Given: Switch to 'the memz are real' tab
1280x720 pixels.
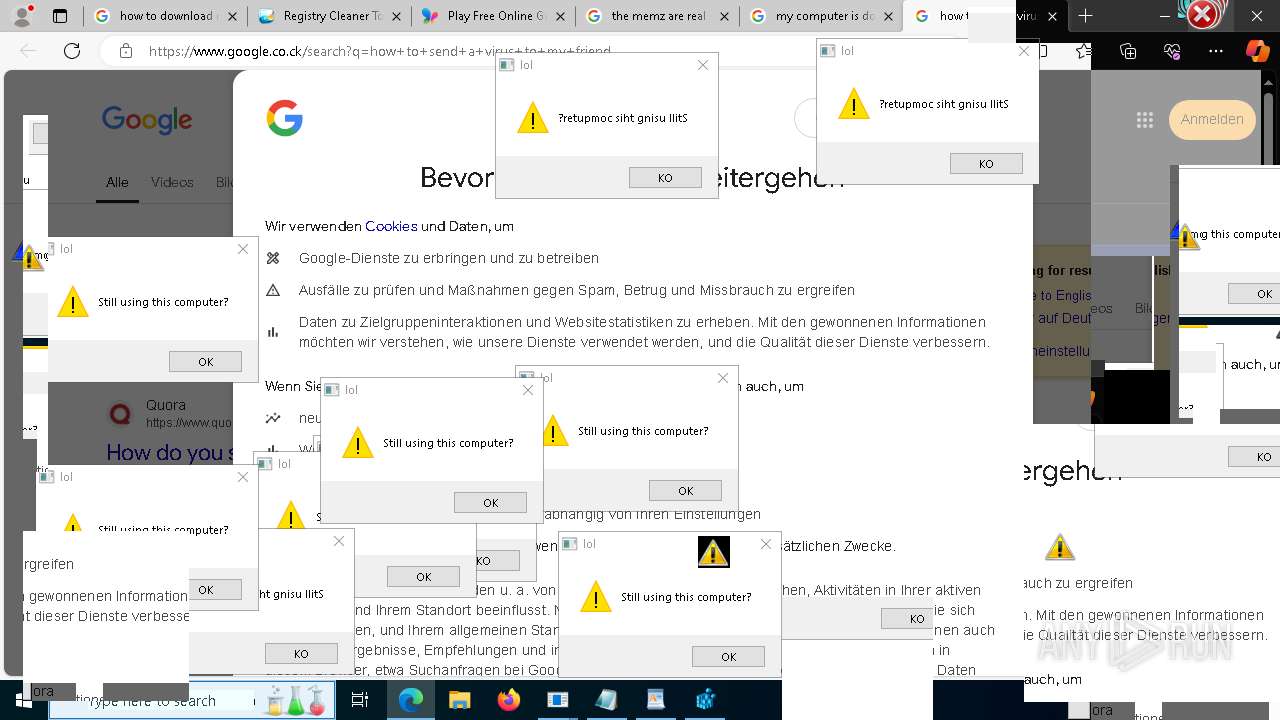Looking at the screenshot, I should point(657,16).
